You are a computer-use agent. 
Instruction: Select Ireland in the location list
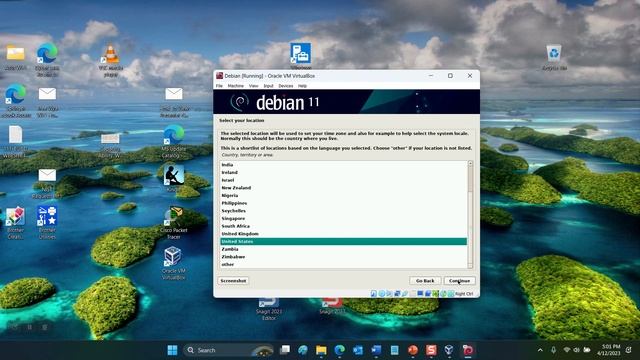point(343,172)
